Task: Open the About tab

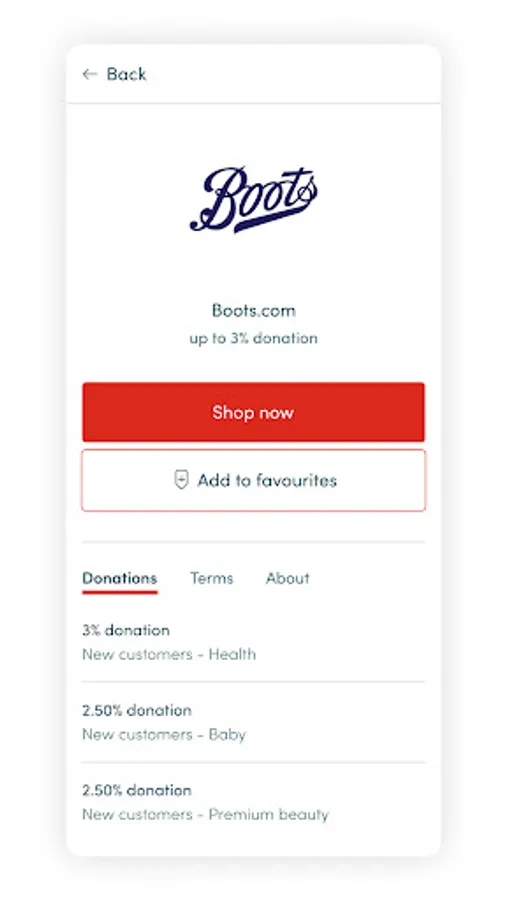Action: click(x=287, y=578)
